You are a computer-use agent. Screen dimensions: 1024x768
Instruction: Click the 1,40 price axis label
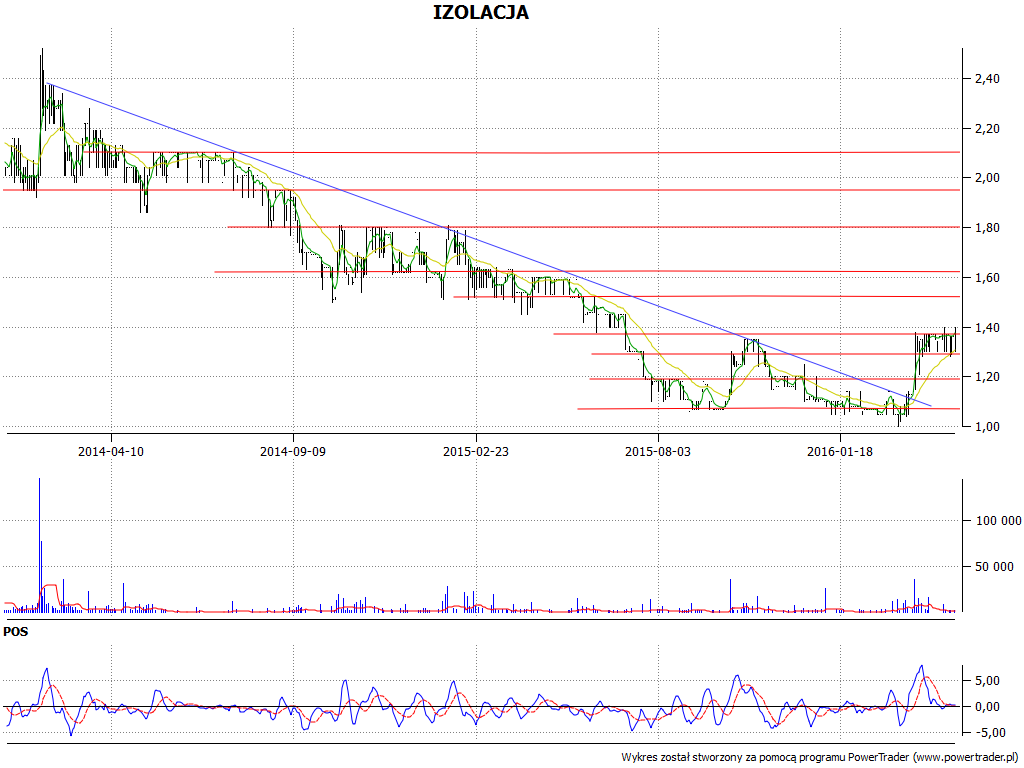click(x=987, y=328)
